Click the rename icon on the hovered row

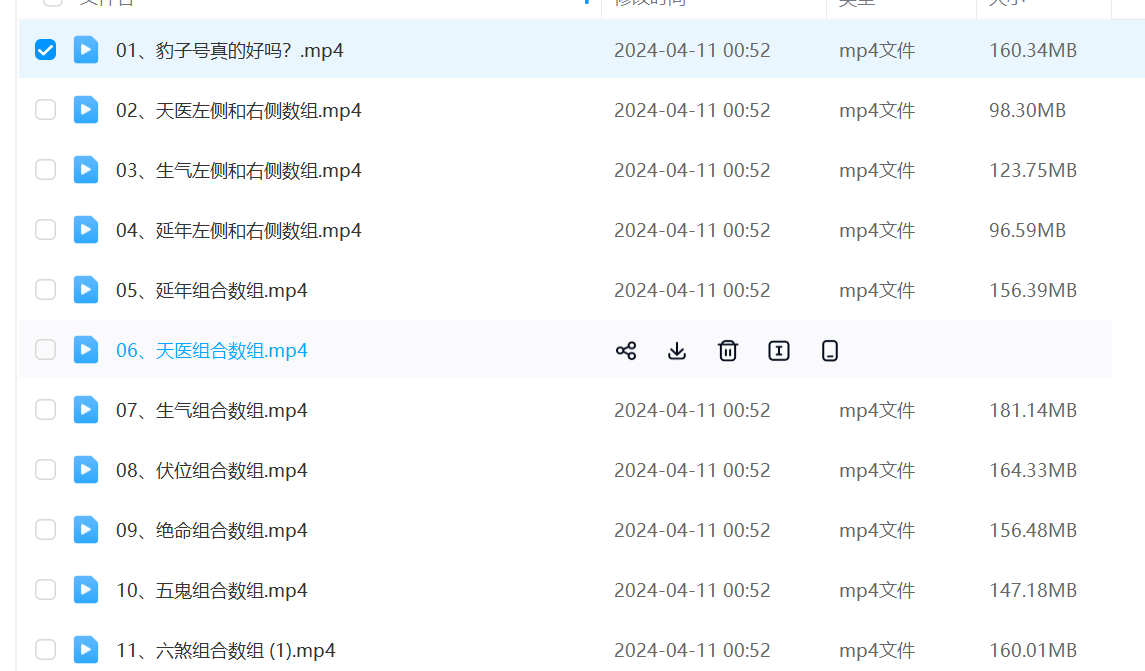click(x=779, y=350)
